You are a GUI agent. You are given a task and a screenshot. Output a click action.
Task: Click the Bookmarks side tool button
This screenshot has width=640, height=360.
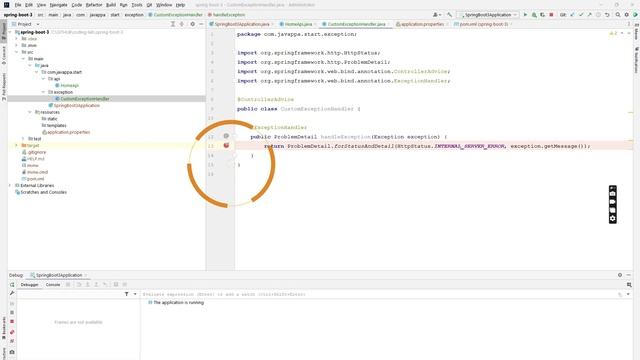(x=4, y=328)
